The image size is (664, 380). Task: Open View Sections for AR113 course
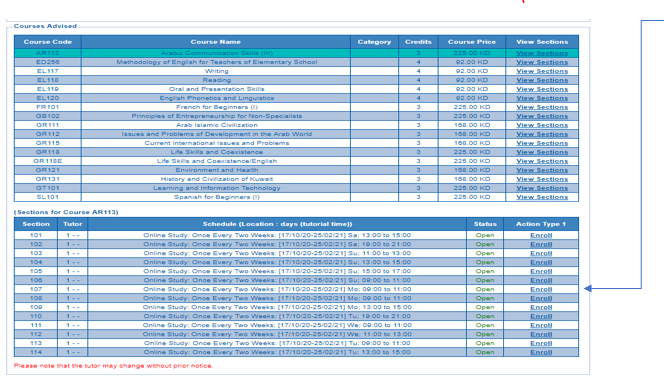[x=542, y=53]
